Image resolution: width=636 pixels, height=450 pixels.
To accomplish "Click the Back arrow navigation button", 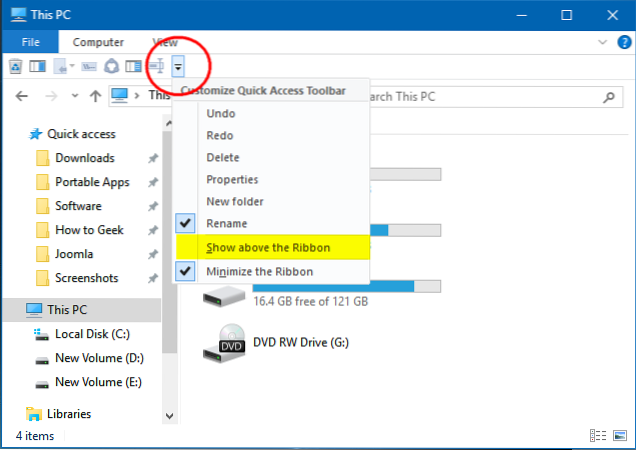I will coord(23,97).
